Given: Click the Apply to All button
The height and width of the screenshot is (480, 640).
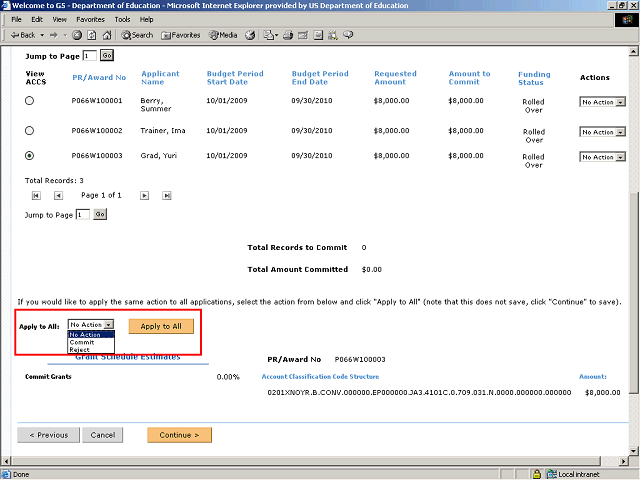Looking at the screenshot, I should pyautogui.click(x=161, y=326).
